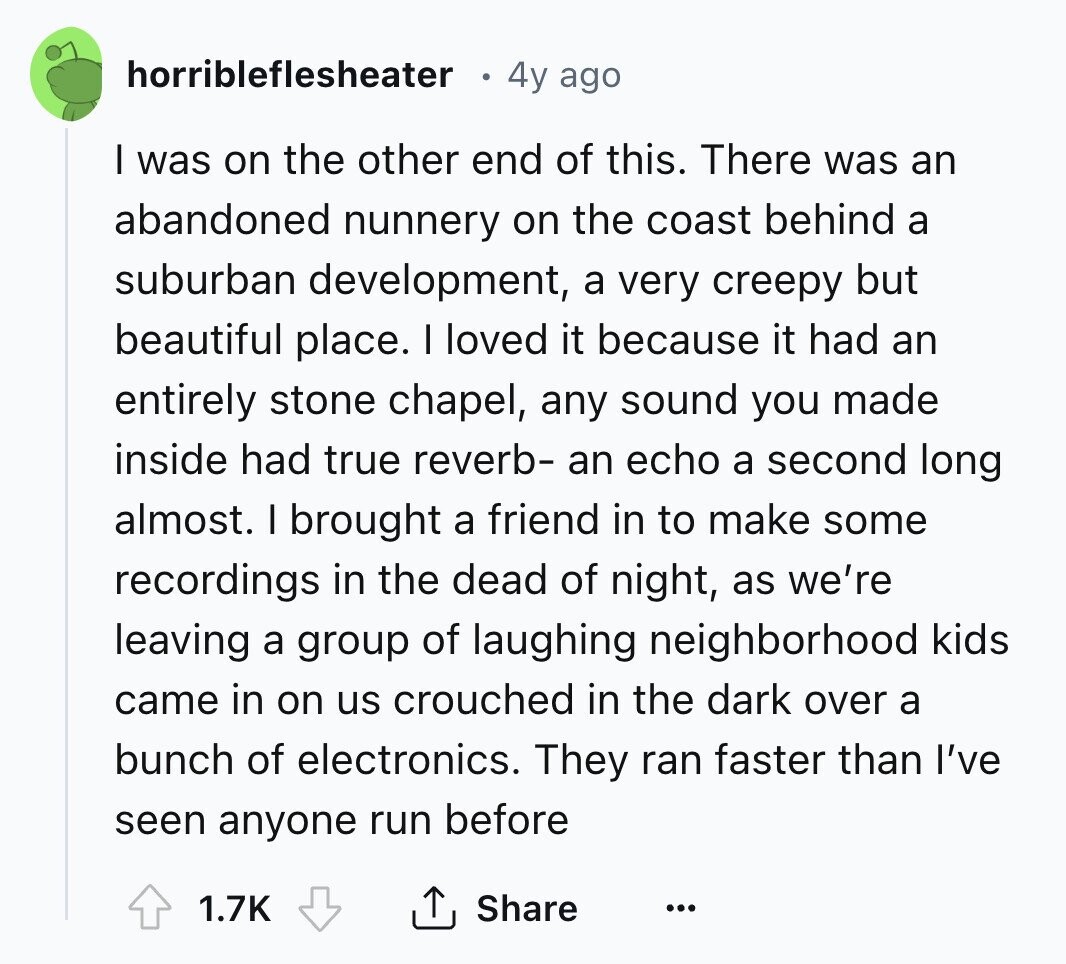Screen dimensions: 1066x964
Task: Click the phrase 'bunch of electronics'
Action: coord(318,760)
